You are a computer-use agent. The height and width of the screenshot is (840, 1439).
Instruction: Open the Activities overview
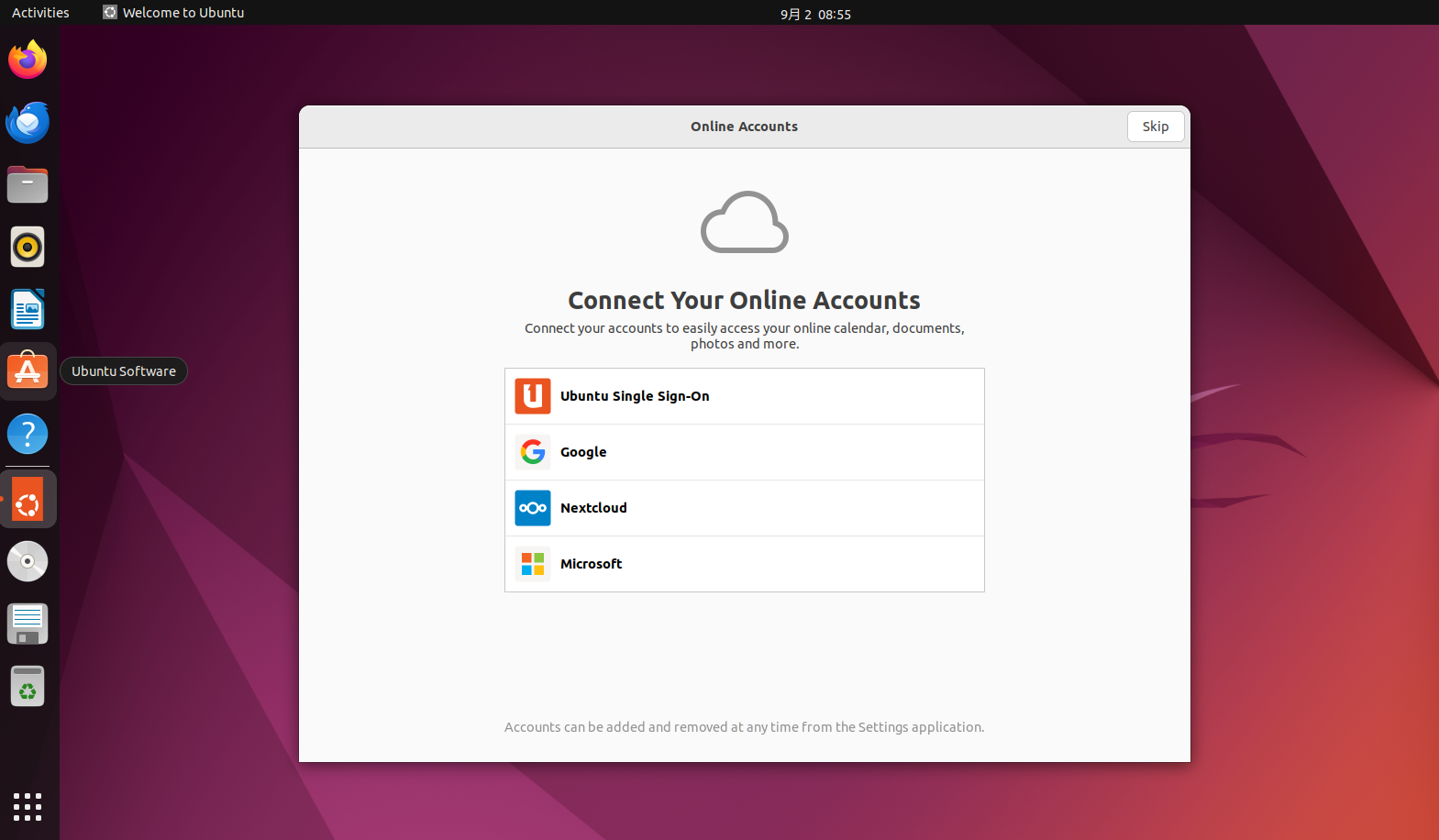tap(40, 13)
